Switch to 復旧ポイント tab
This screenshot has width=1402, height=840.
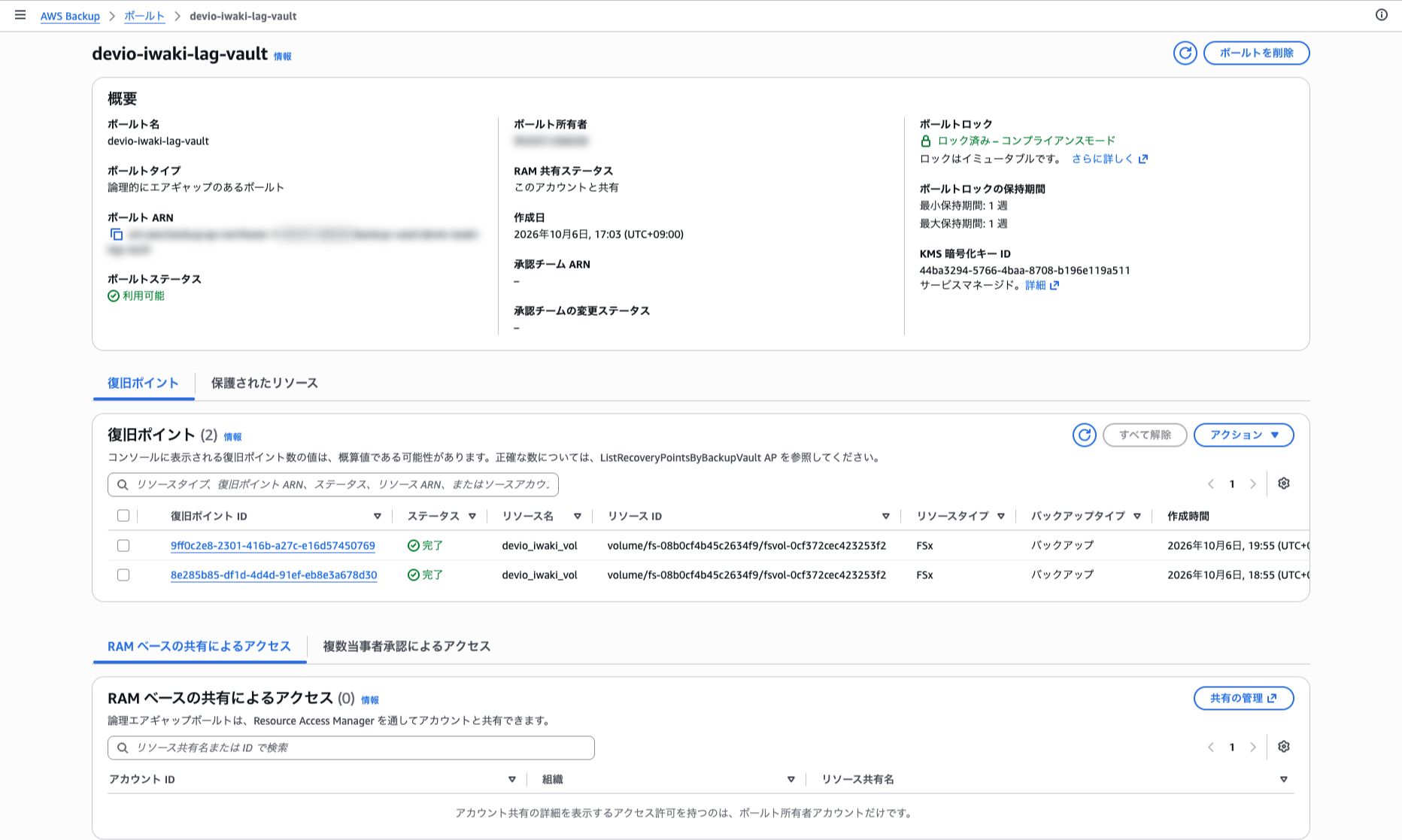[x=143, y=384]
